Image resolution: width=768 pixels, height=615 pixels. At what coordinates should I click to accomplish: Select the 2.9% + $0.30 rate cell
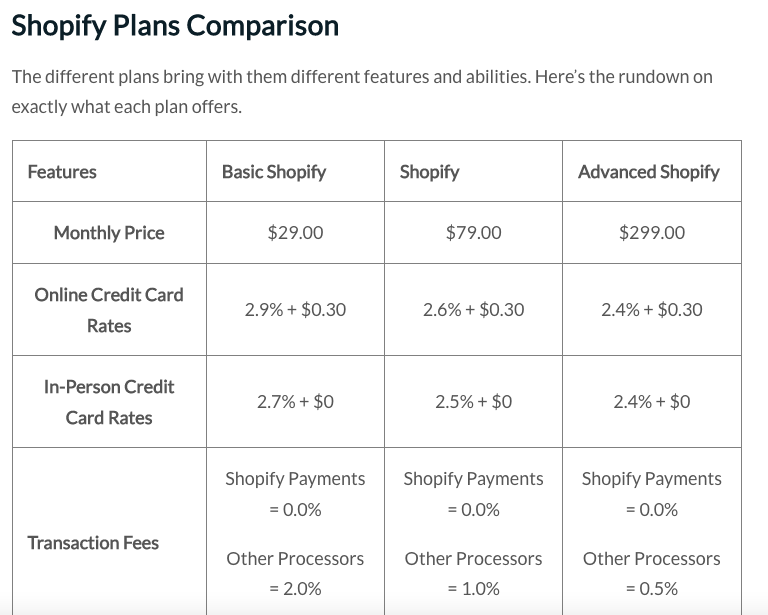coord(295,310)
